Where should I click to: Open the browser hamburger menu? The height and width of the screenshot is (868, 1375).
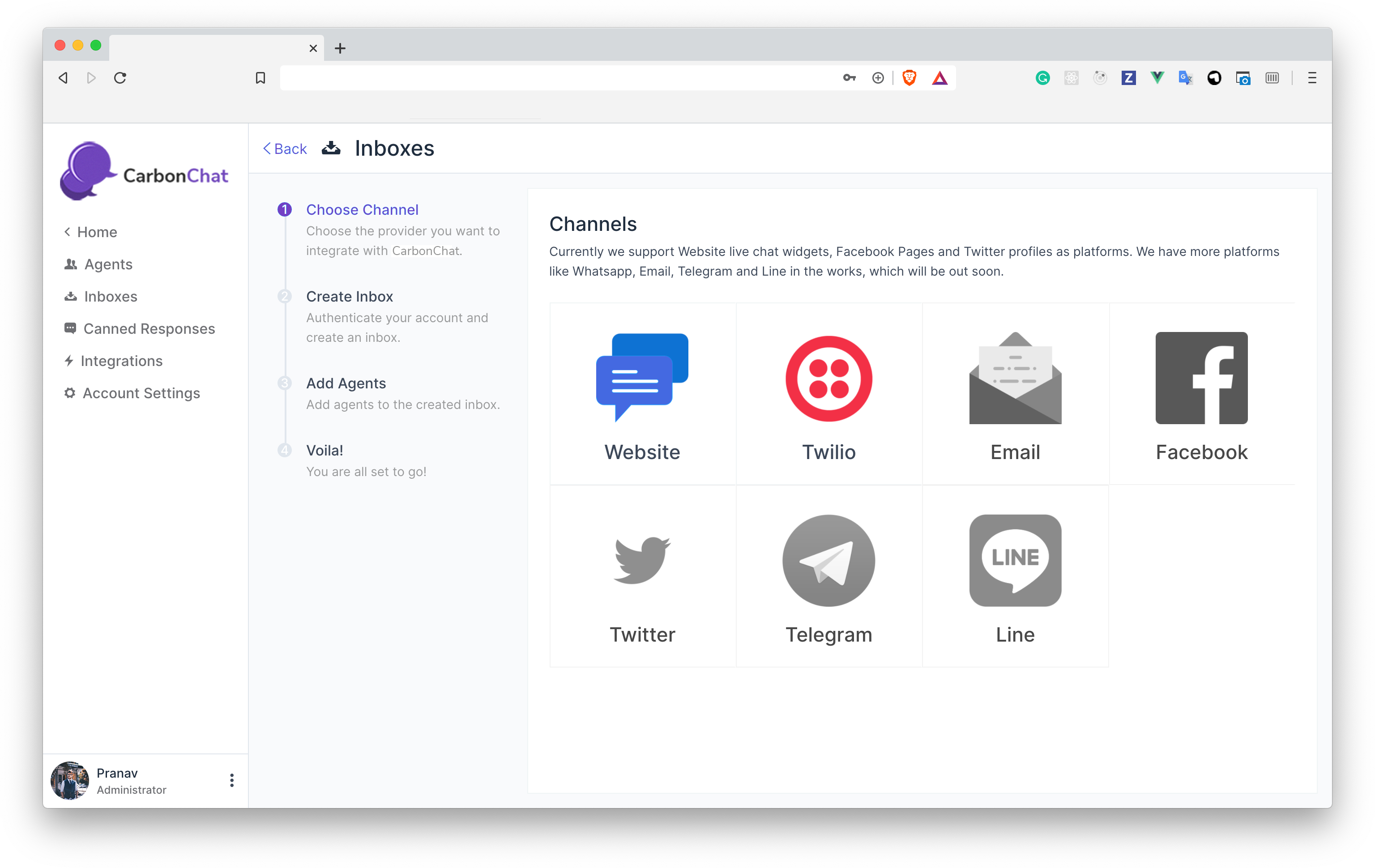click(1311, 77)
